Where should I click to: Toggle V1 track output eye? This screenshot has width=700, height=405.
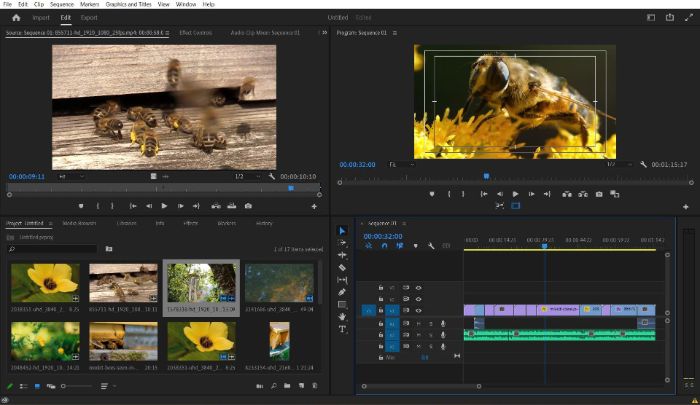[418, 310]
